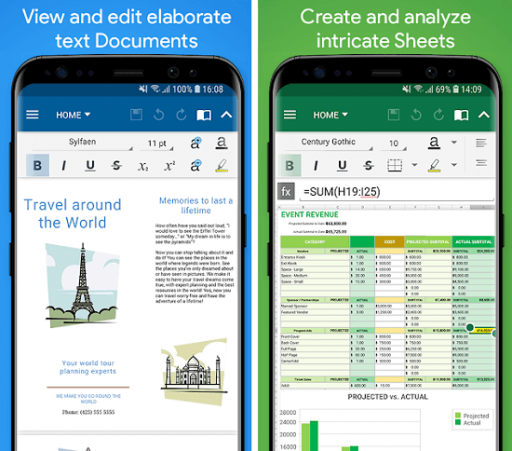Cell borders grid icon in Sheets
This screenshot has width=512, height=451.
[x=394, y=165]
